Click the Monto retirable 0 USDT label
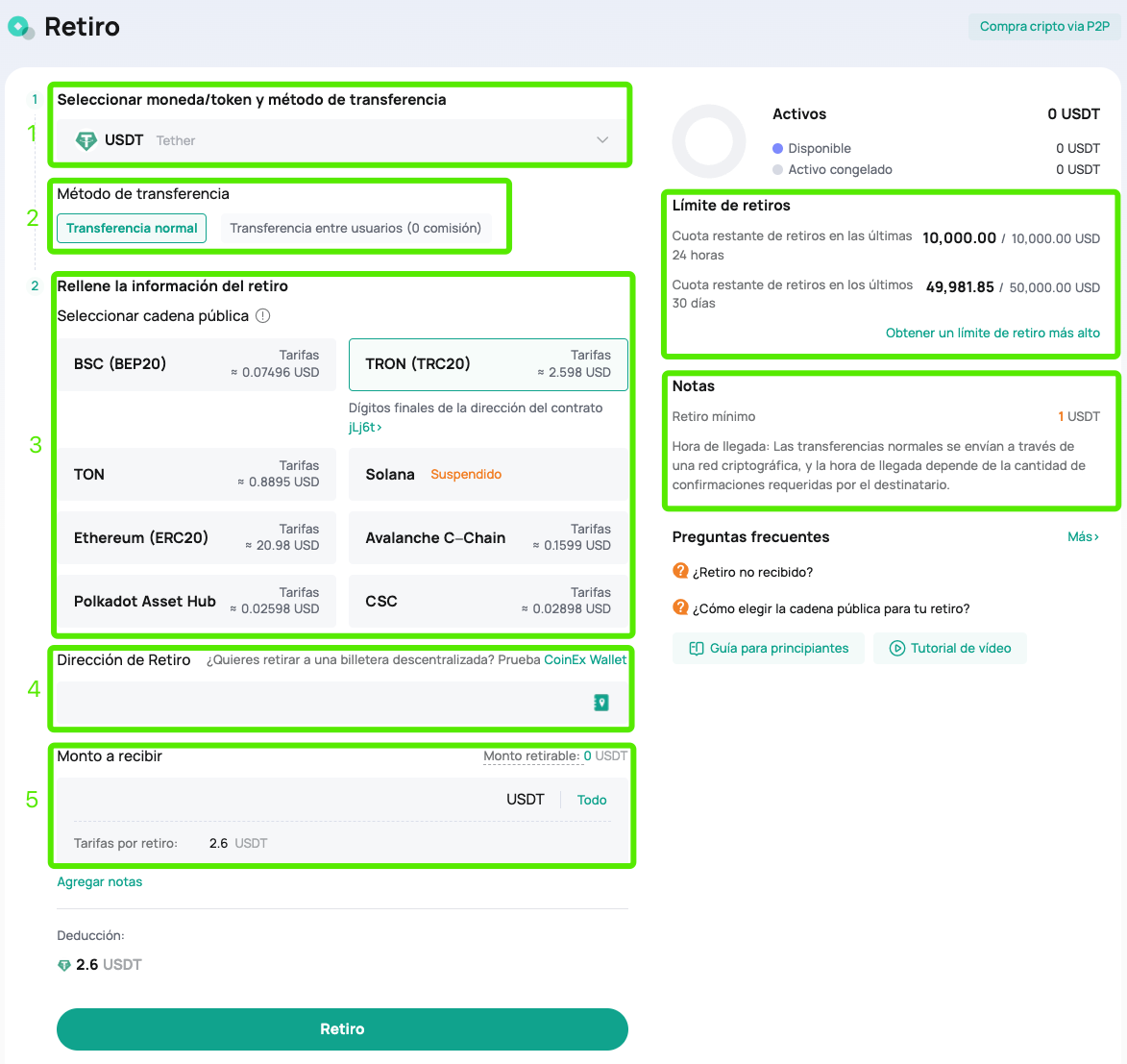 click(x=555, y=756)
